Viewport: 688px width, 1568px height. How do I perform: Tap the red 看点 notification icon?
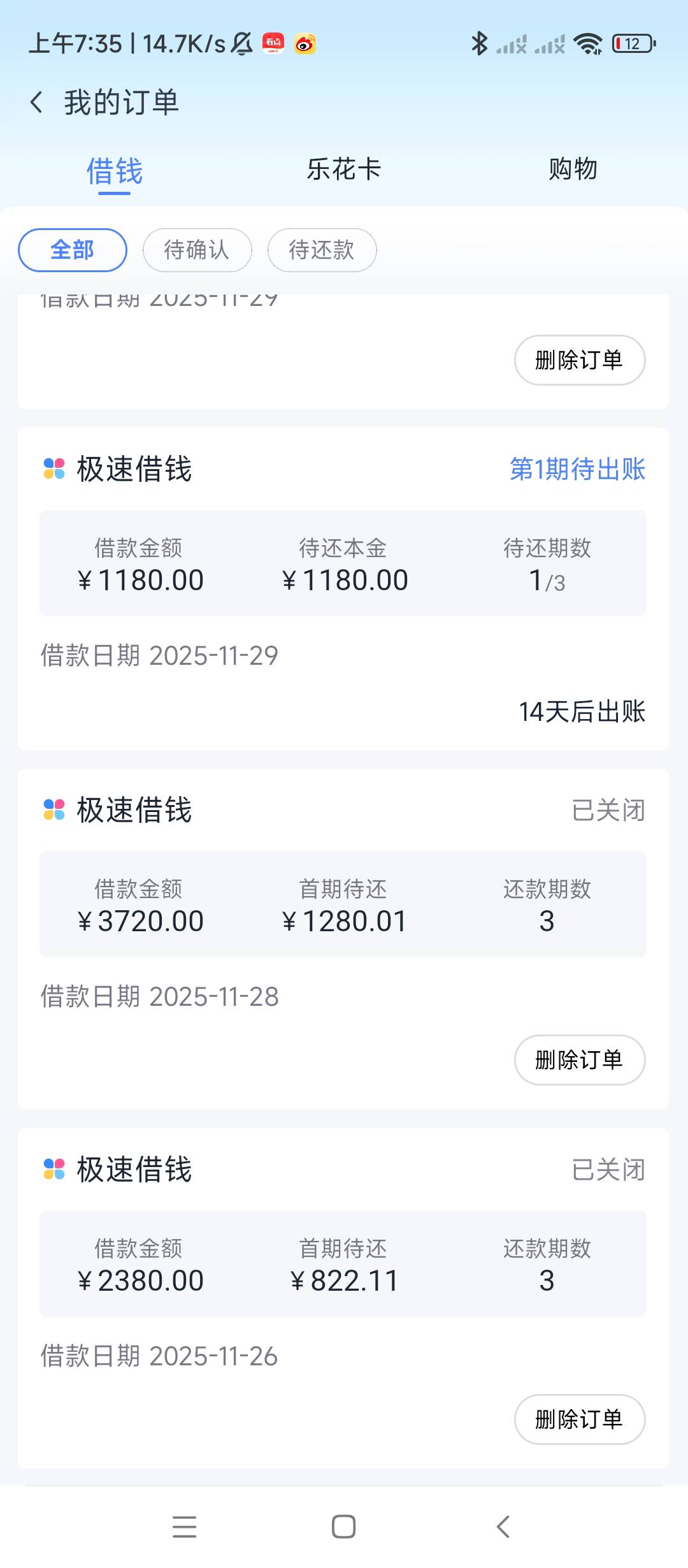(x=273, y=44)
